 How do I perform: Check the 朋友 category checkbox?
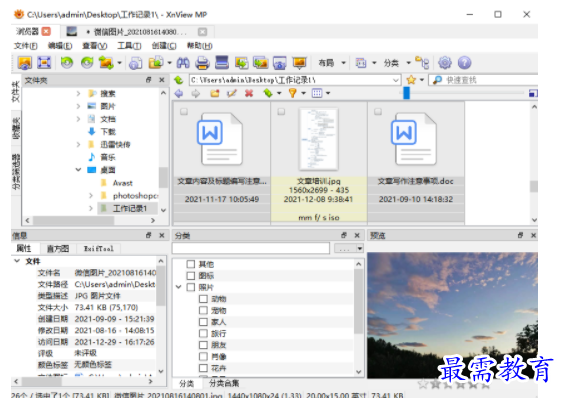coord(204,345)
